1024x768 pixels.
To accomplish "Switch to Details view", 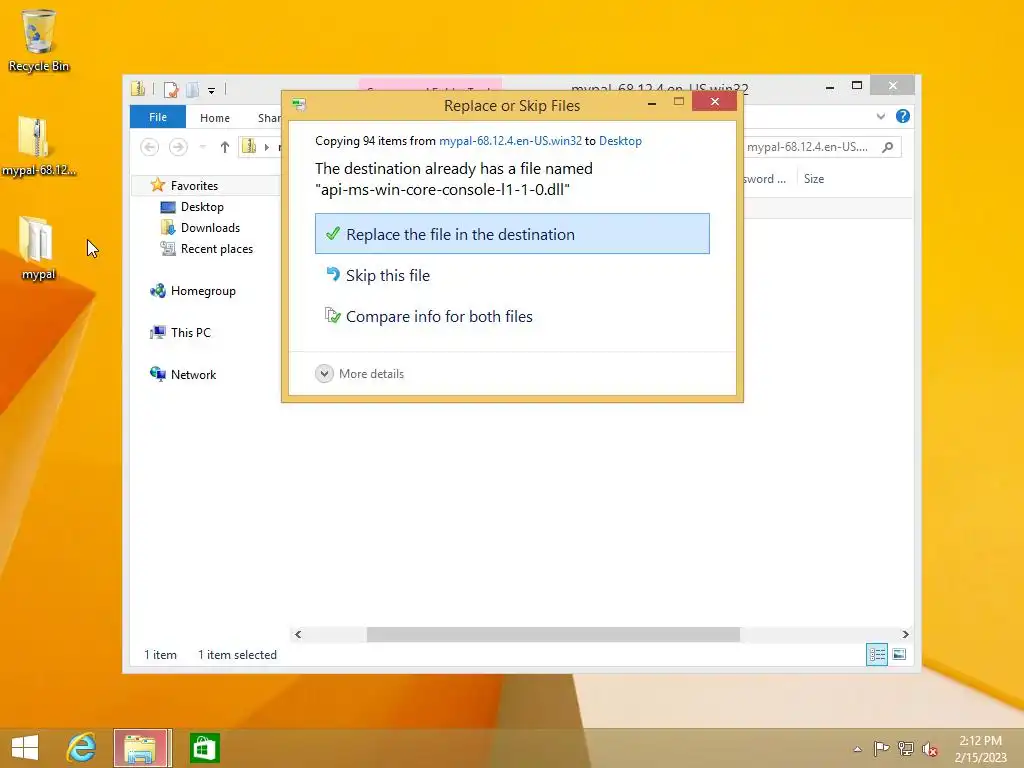I will pyautogui.click(x=876, y=654).
